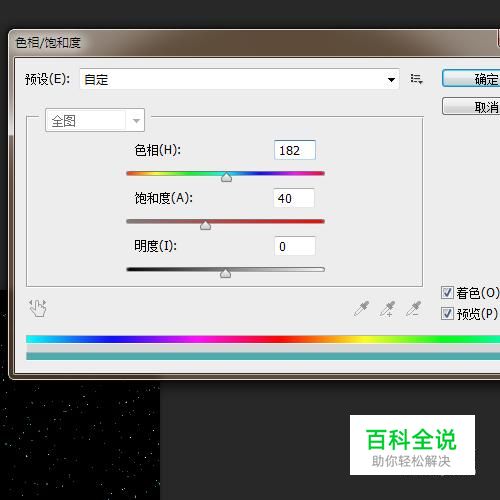Screen dimensions: 500x500
Task: Click the 预设(E): label
Action: click(x=47, y=79)
